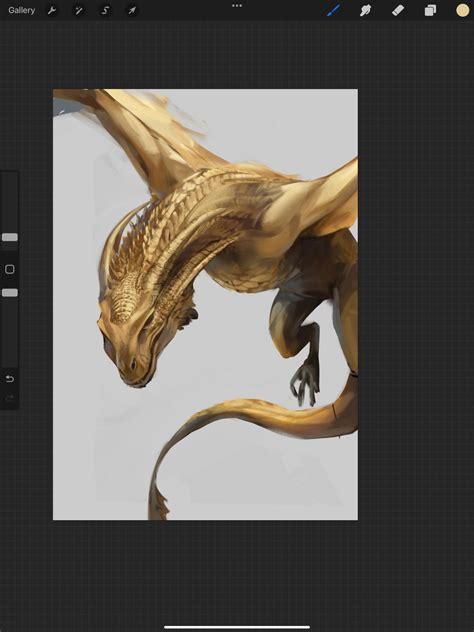The height and width of the screenshot is (632, 474).
Task: Activate the Selection tool
Action: [105, 10]
